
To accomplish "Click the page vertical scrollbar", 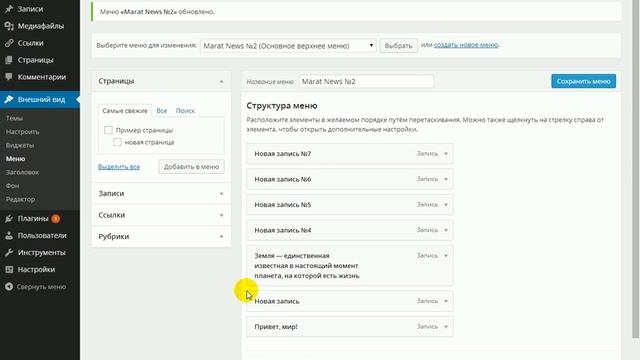I will click(636, 169).
